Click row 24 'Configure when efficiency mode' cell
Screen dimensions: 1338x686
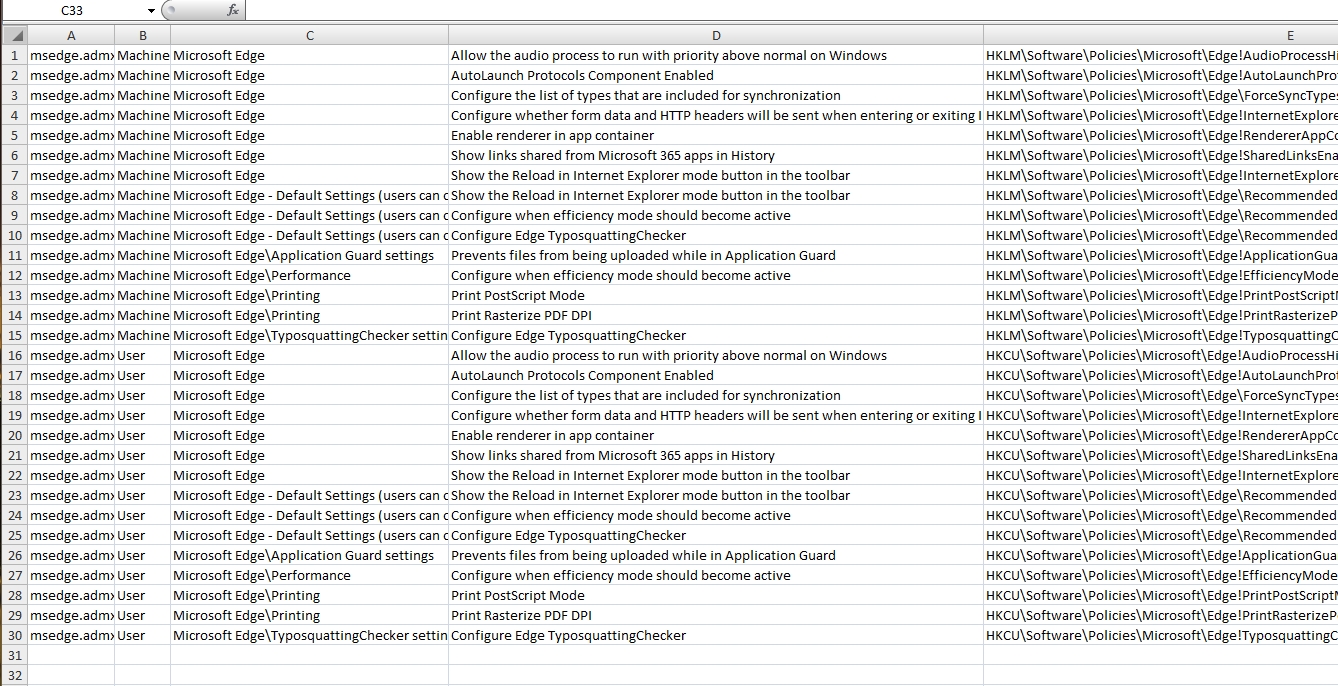pos(716,515)
